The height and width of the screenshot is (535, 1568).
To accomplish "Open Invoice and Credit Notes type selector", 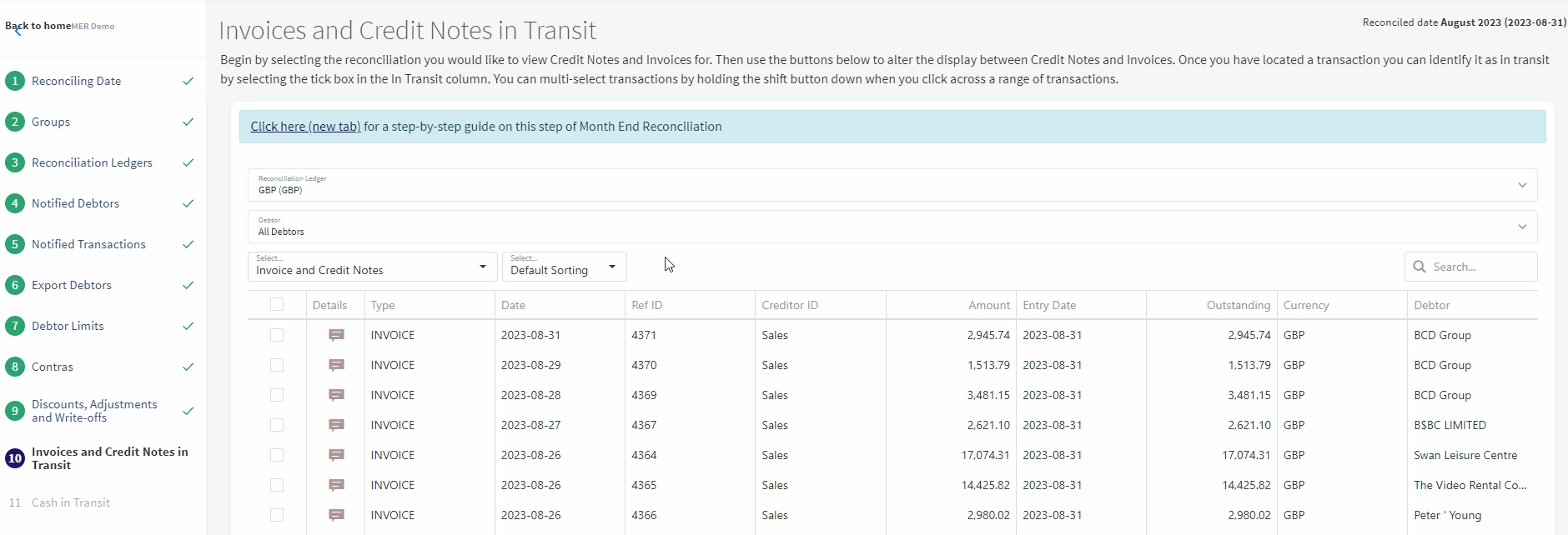I will (372, 267).
